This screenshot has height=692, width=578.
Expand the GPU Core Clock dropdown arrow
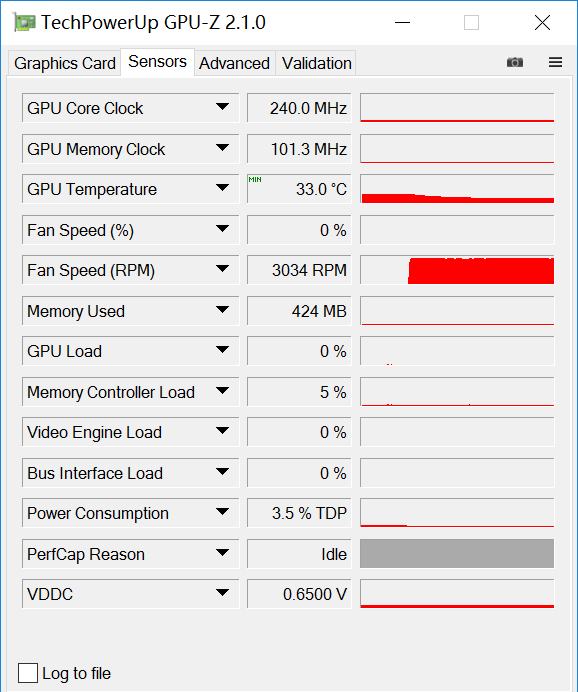click(x=222, y=107)
